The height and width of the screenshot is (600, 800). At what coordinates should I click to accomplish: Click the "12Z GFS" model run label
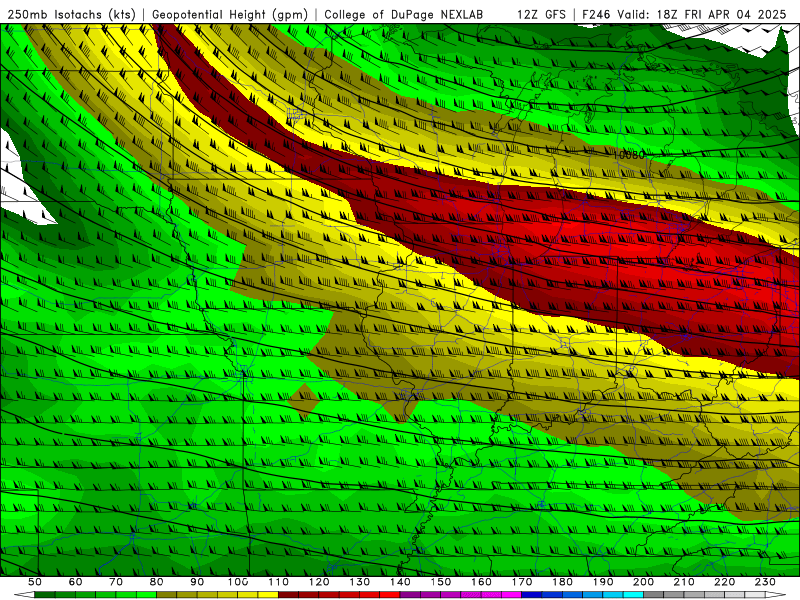pyautogui.click(x=542, y=14)
